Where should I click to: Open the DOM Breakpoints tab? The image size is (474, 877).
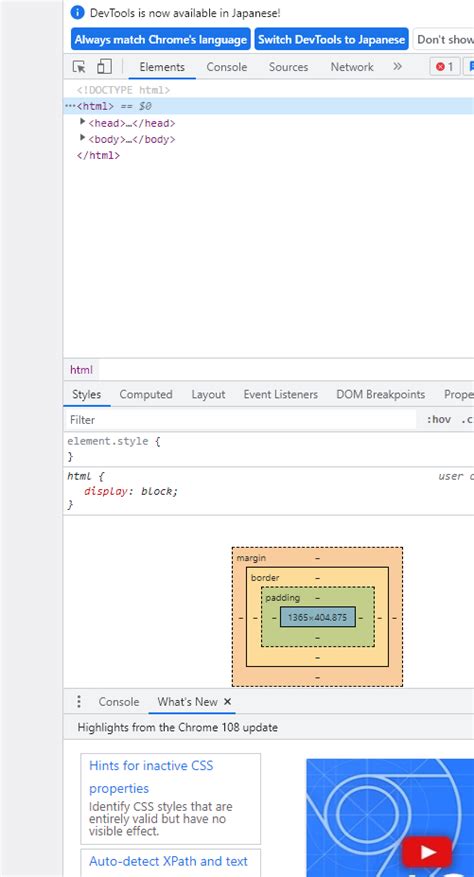click(381, 394)
